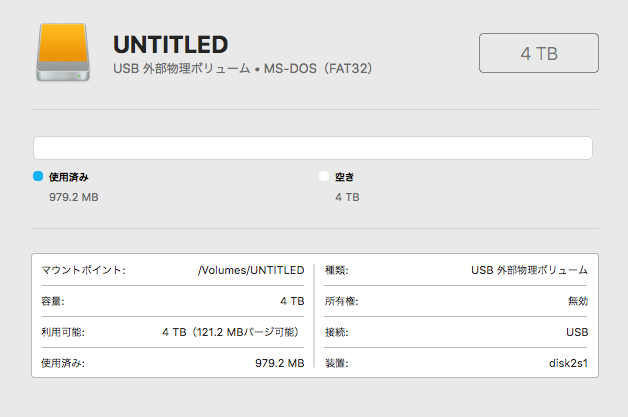Screen dimensions: 628x417
Task: Click the 4 TB text under 空き legend
Action: click(x=347, y=197)
